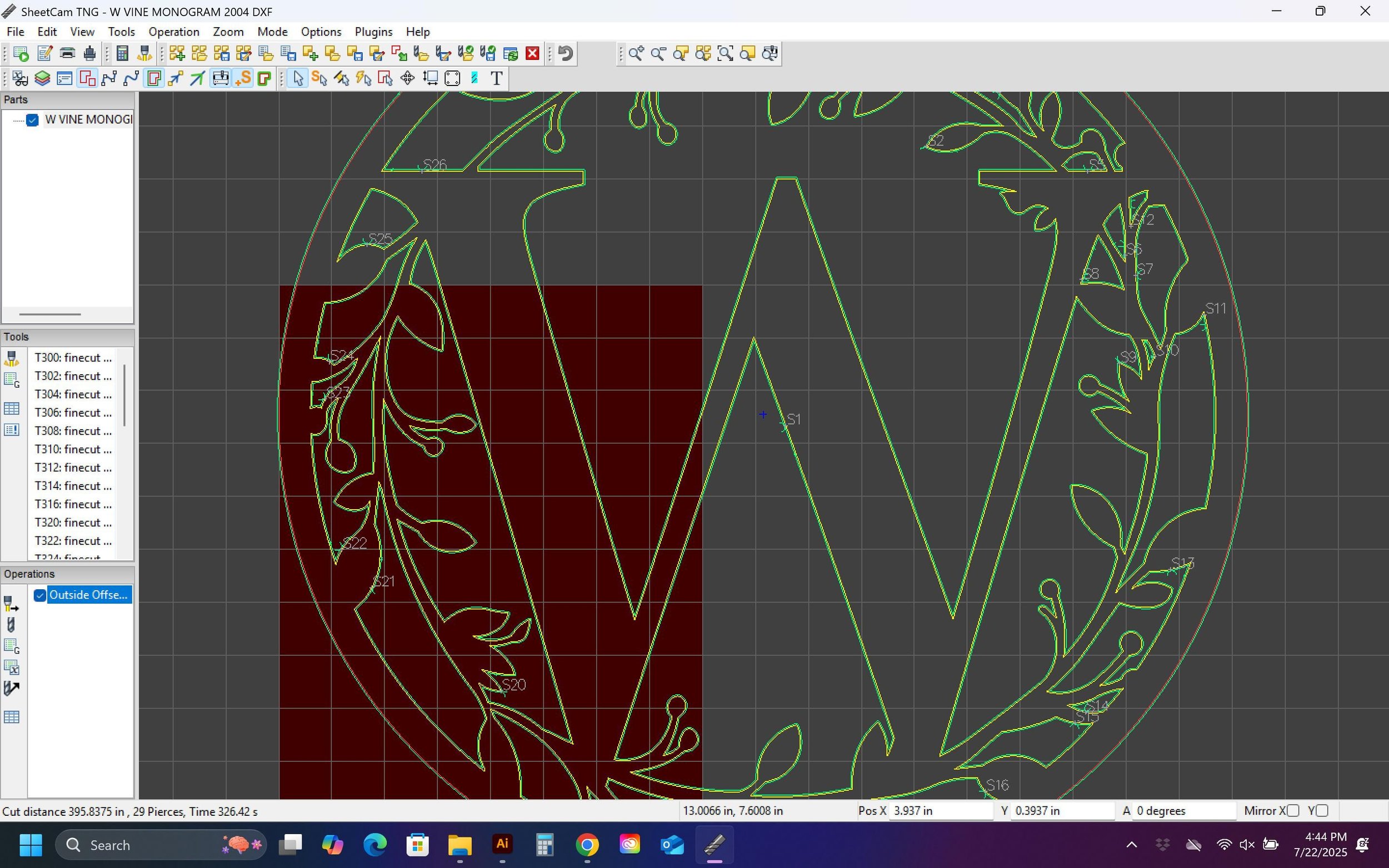Image resolution: width=1389 pixels, height=868 pixels.
Task: Enable the Mirror X checkbox
Action: pyautogui.click(x=1293, y=811)
